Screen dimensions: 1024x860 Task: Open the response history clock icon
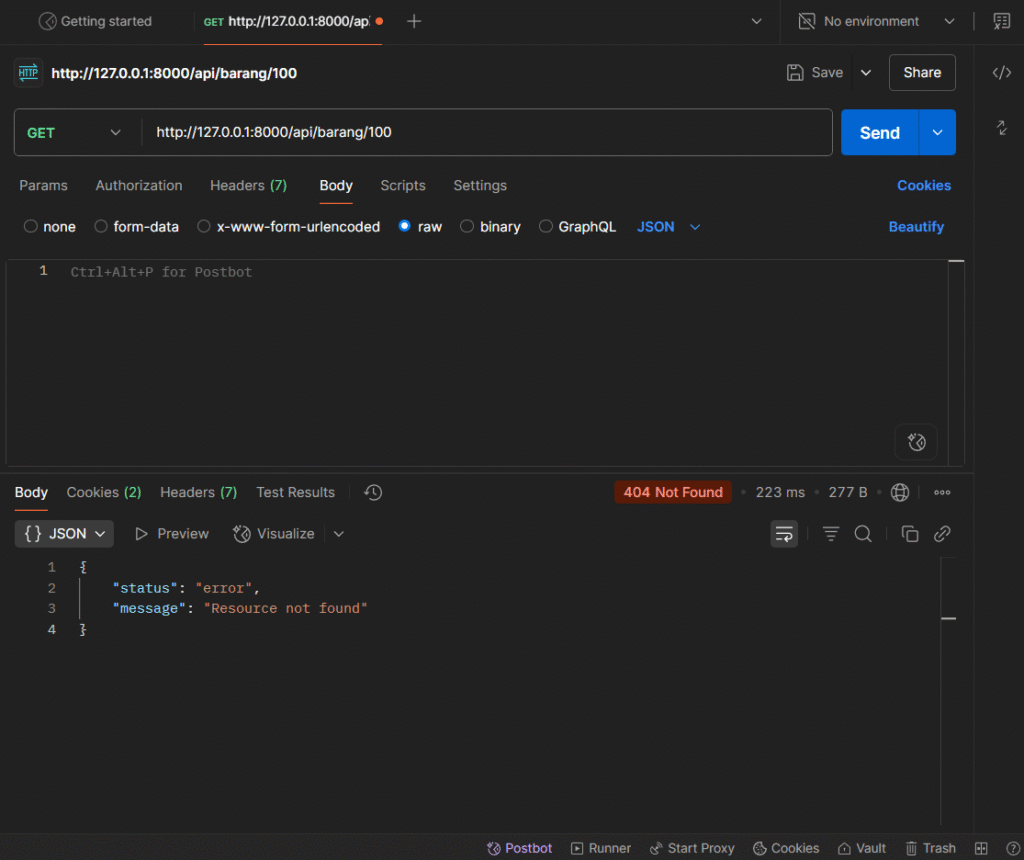[x=373, y=492]
